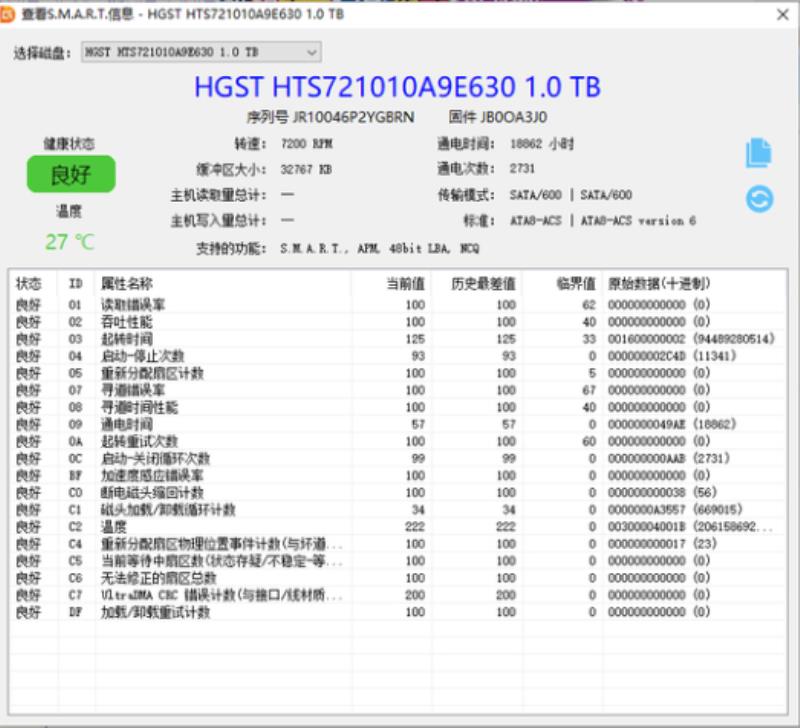Click the 7200 RPM rotation speed value
This screenshot has height=728, width=800.
point(306,144)
